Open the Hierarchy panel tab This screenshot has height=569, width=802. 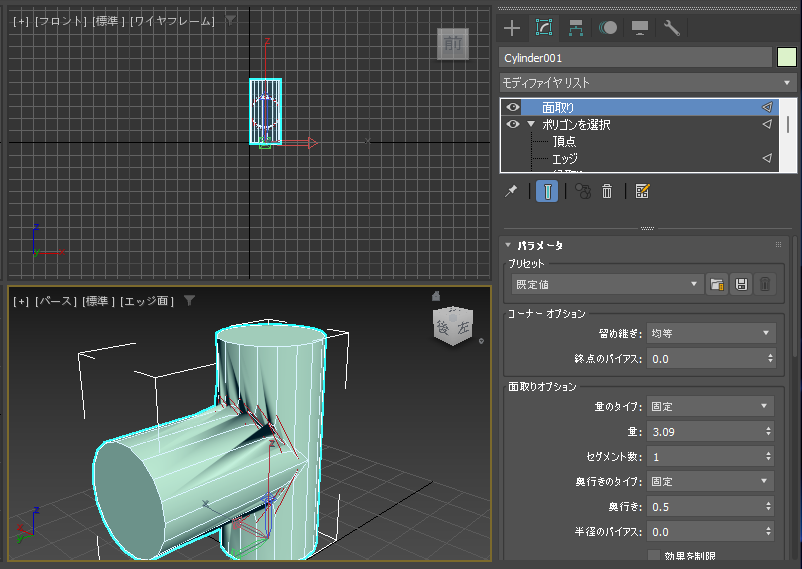(576, 28)
